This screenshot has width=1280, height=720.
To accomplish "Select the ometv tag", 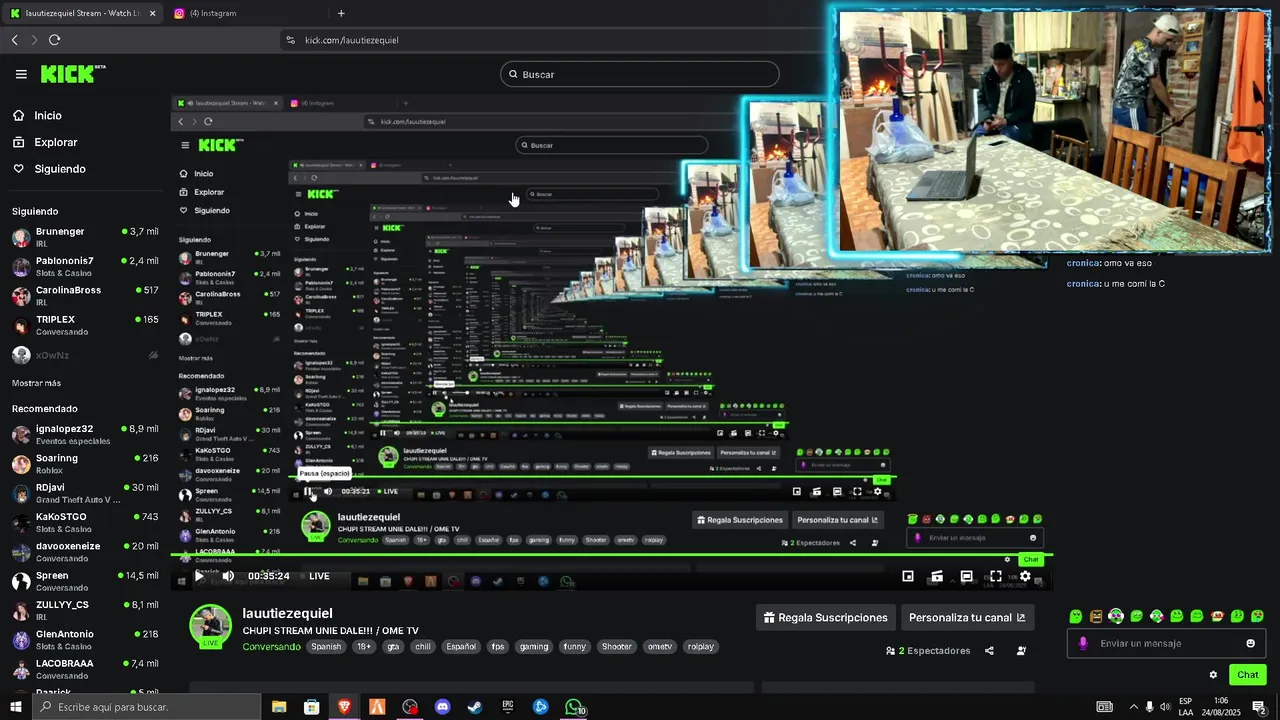I will click(x=660, y=647).
